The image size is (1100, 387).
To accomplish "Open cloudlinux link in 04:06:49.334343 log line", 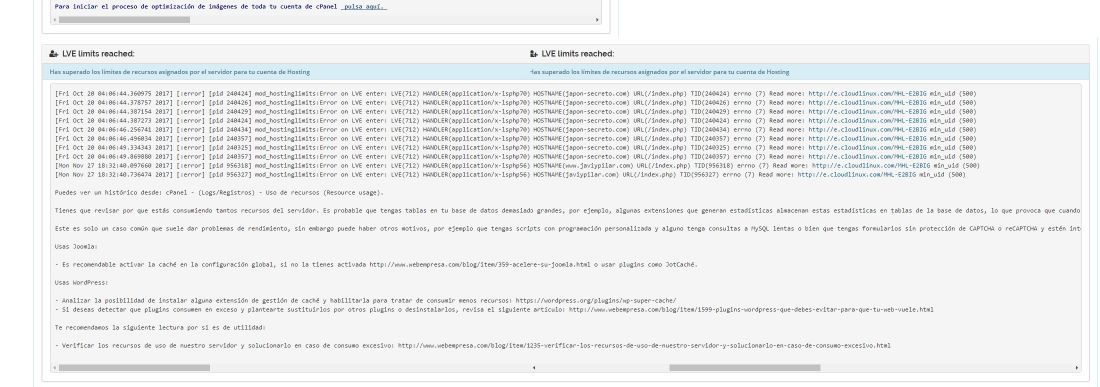I will tap(867, 148).
